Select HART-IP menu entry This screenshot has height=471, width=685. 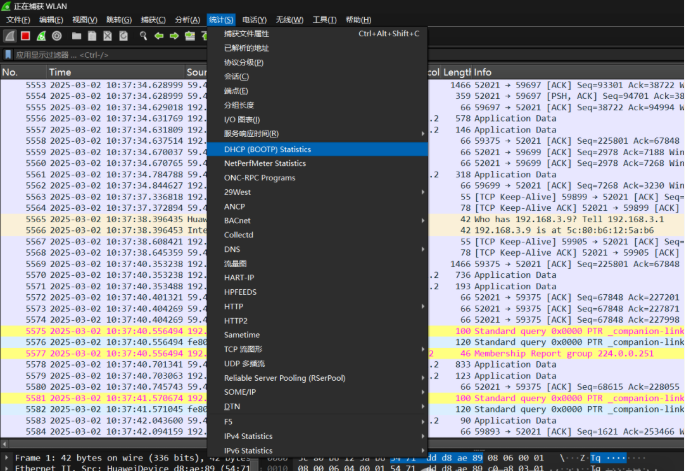tap(317, 277)
